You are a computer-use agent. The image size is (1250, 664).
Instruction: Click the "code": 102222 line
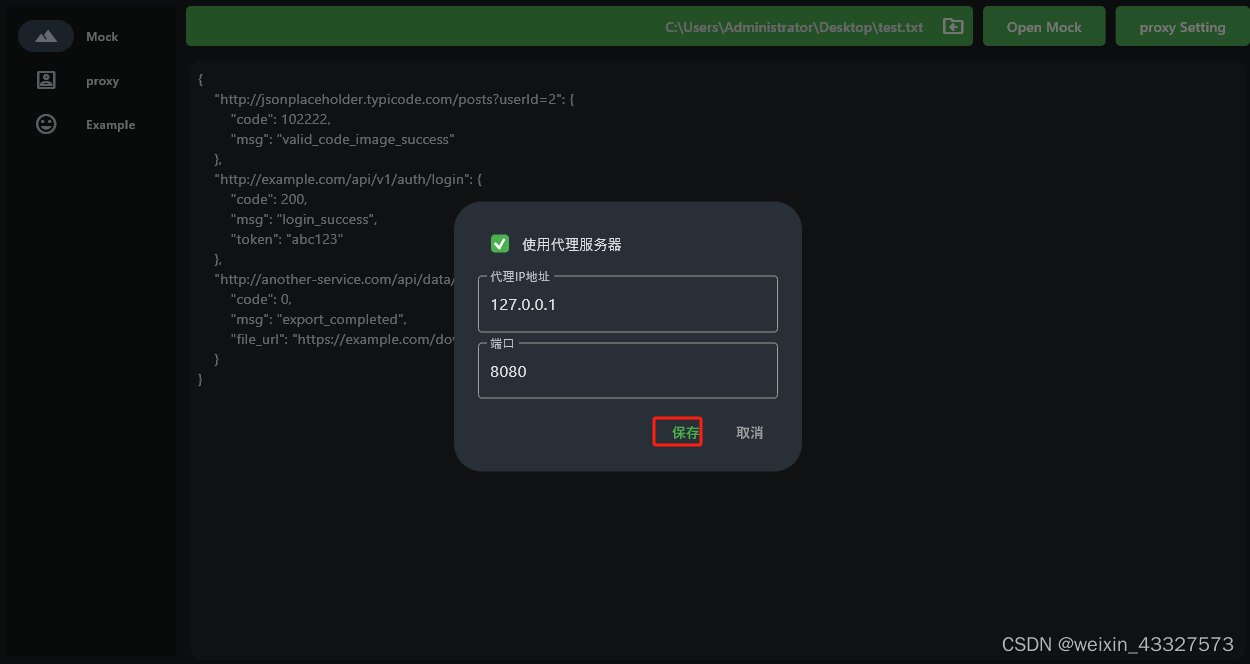pyautogui.click(x=280, y=119)
